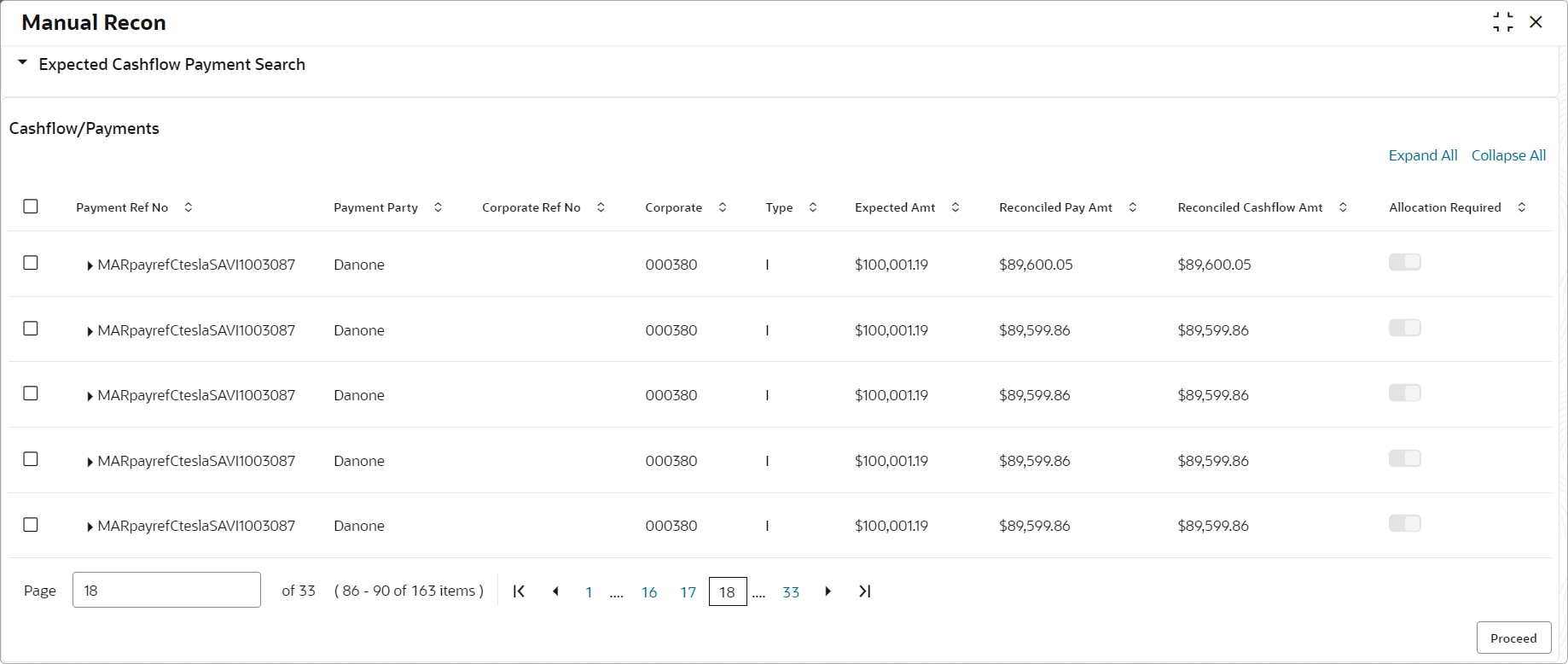Focus the Page number input field
This screenshot has width=1568, height=664.
pos(166,591)
